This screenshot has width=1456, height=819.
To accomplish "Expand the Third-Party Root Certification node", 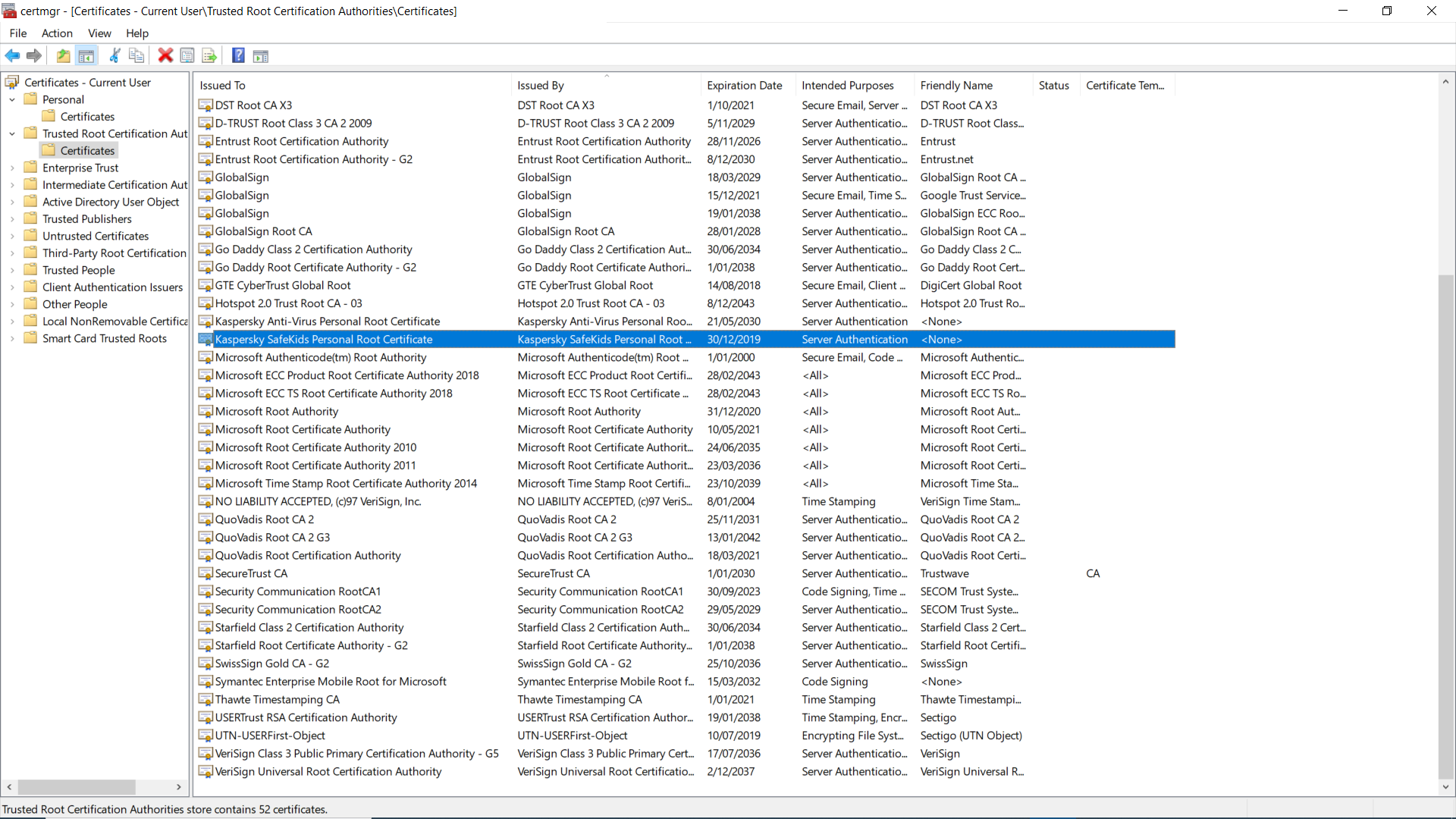I will click(x=12, y=253).
